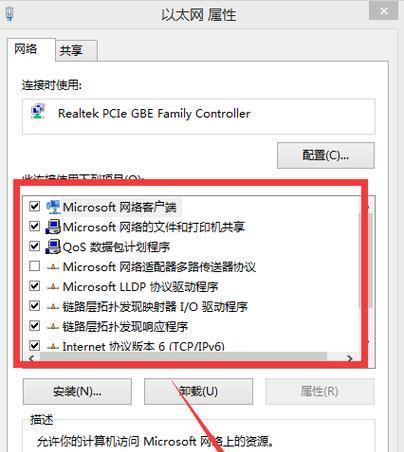Viewport: 404px width, 452px height.
Task: Click the title bar network plug icon
Action: tap(10, 14)
